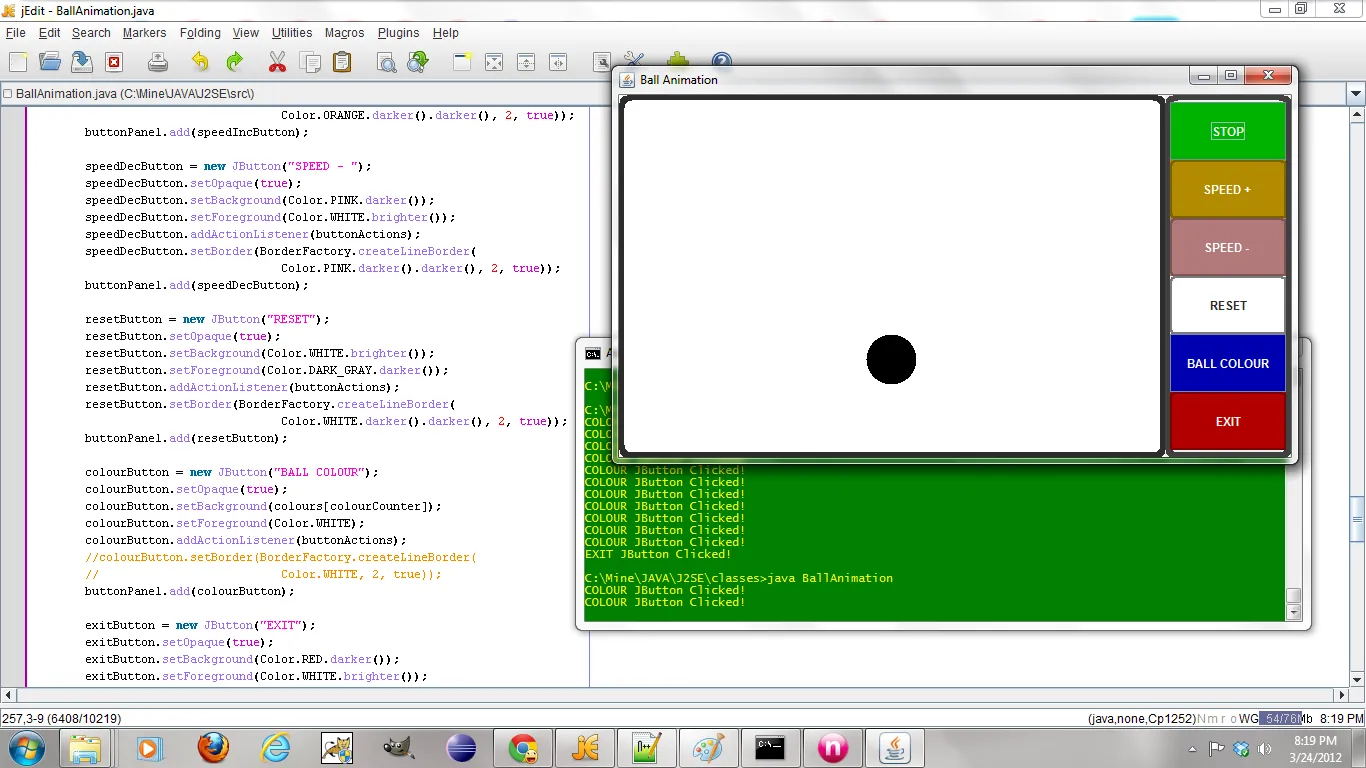Click the code line 'buttonPanel.add(resetButton);'

pos(186,438)
